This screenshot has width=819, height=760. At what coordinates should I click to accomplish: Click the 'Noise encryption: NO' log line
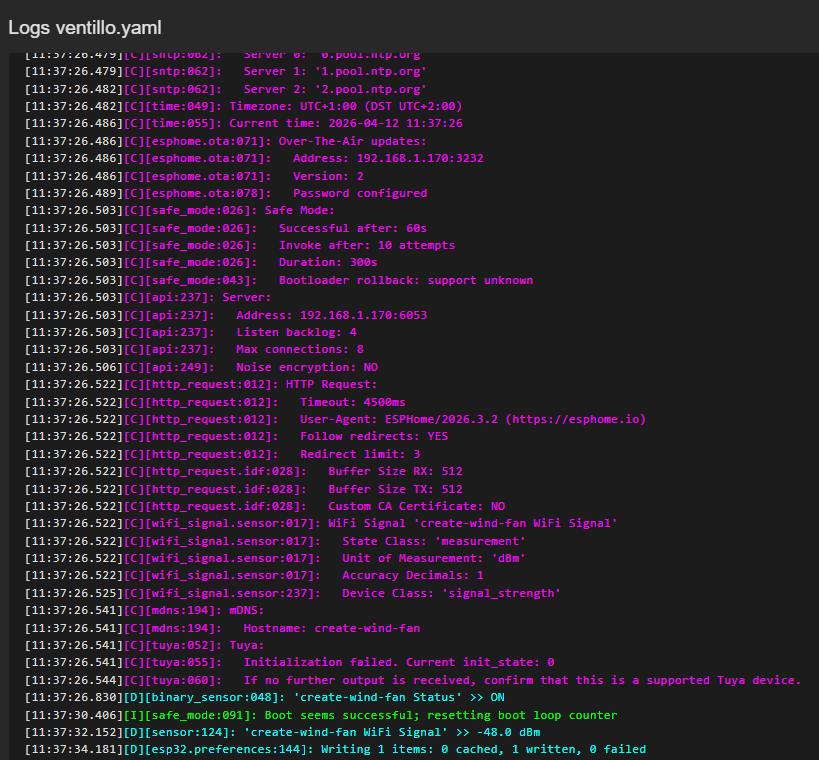[x=307, y=367]
